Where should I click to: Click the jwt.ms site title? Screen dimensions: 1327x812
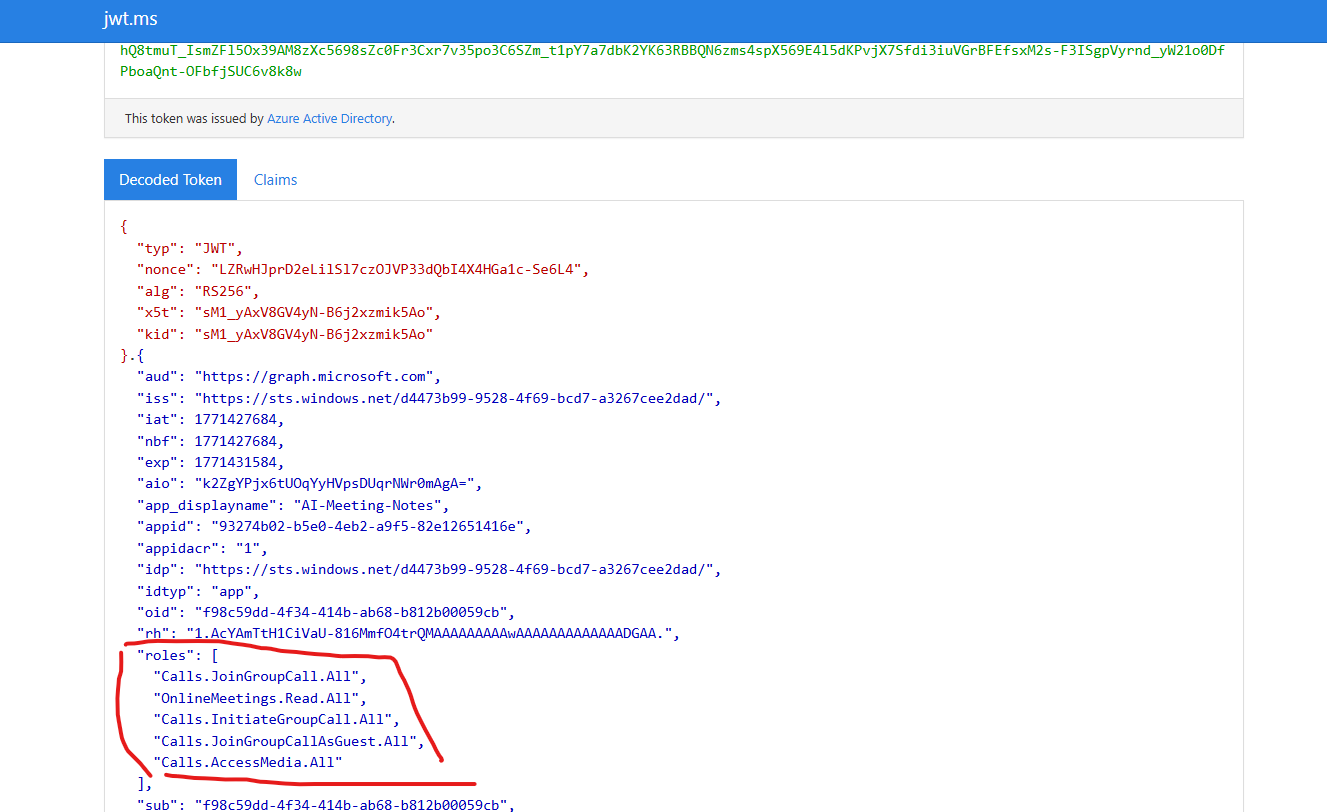coord(130,19)
